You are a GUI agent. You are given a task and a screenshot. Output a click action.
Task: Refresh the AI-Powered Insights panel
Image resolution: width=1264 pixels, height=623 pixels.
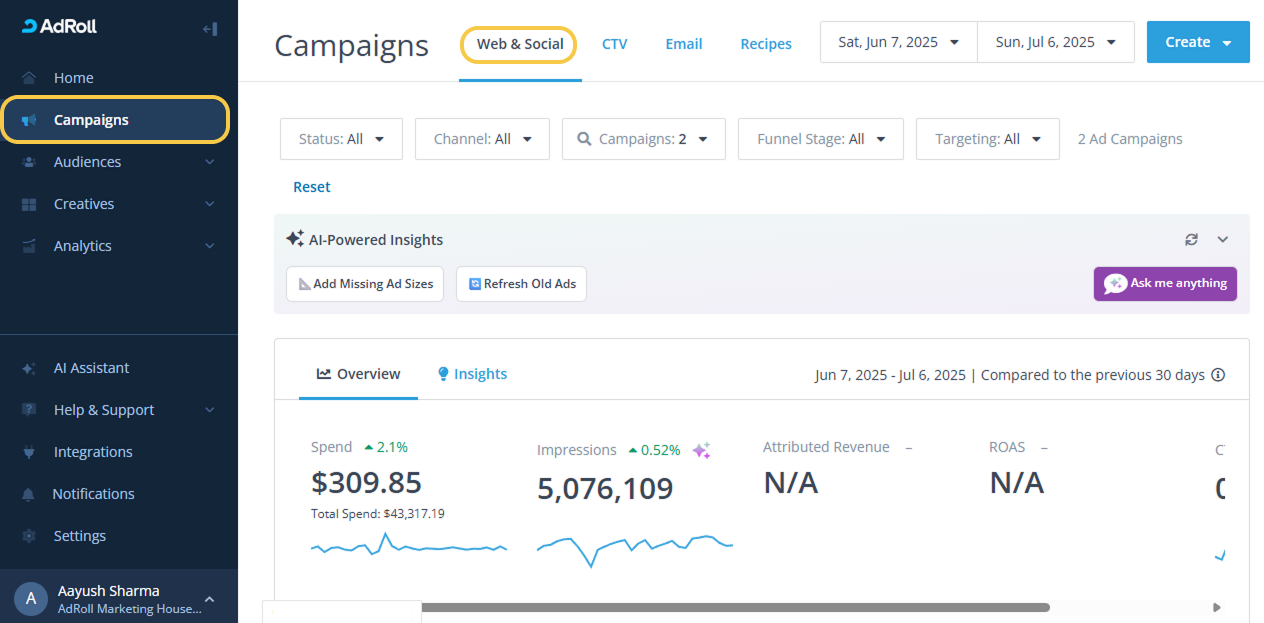click(1191, 240)
